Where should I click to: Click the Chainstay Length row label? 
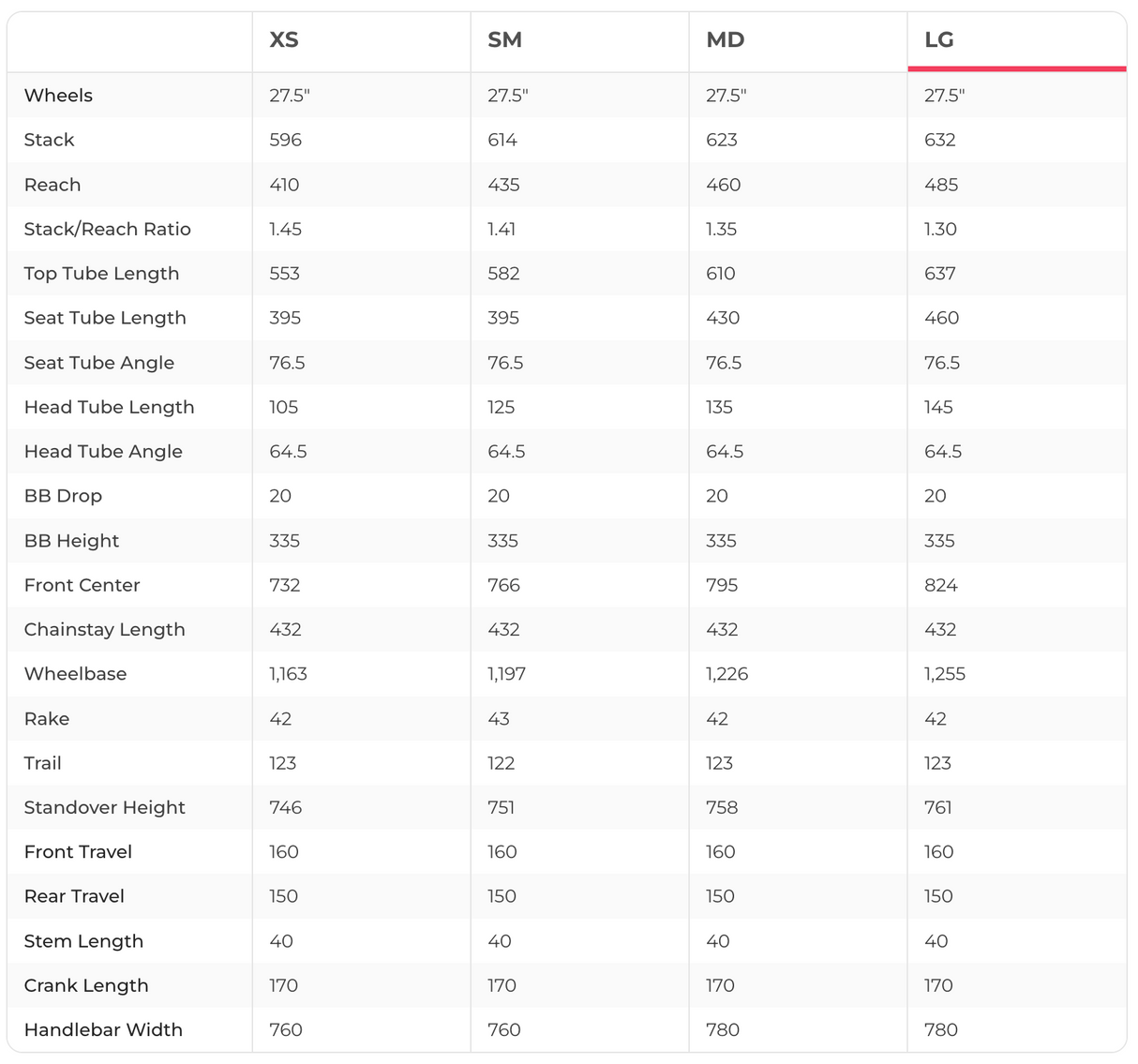click(104, 630)
